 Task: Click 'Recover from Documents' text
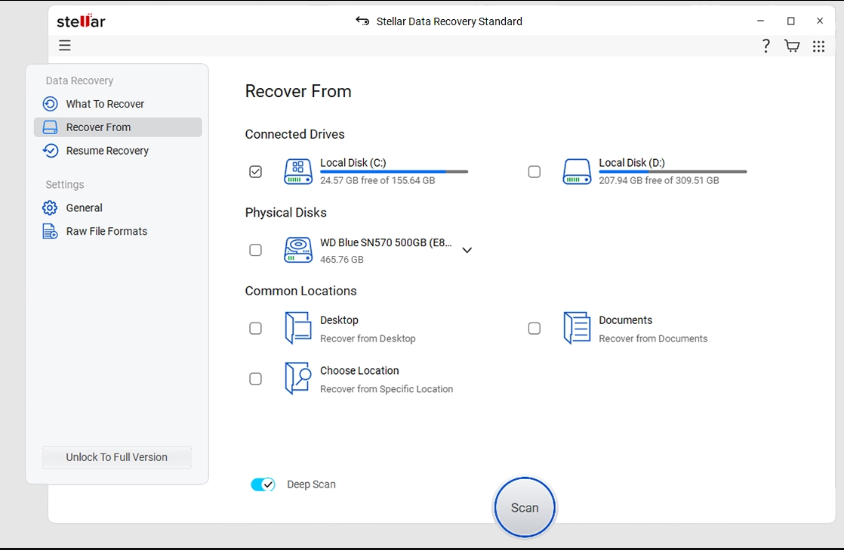click(653, 339)
